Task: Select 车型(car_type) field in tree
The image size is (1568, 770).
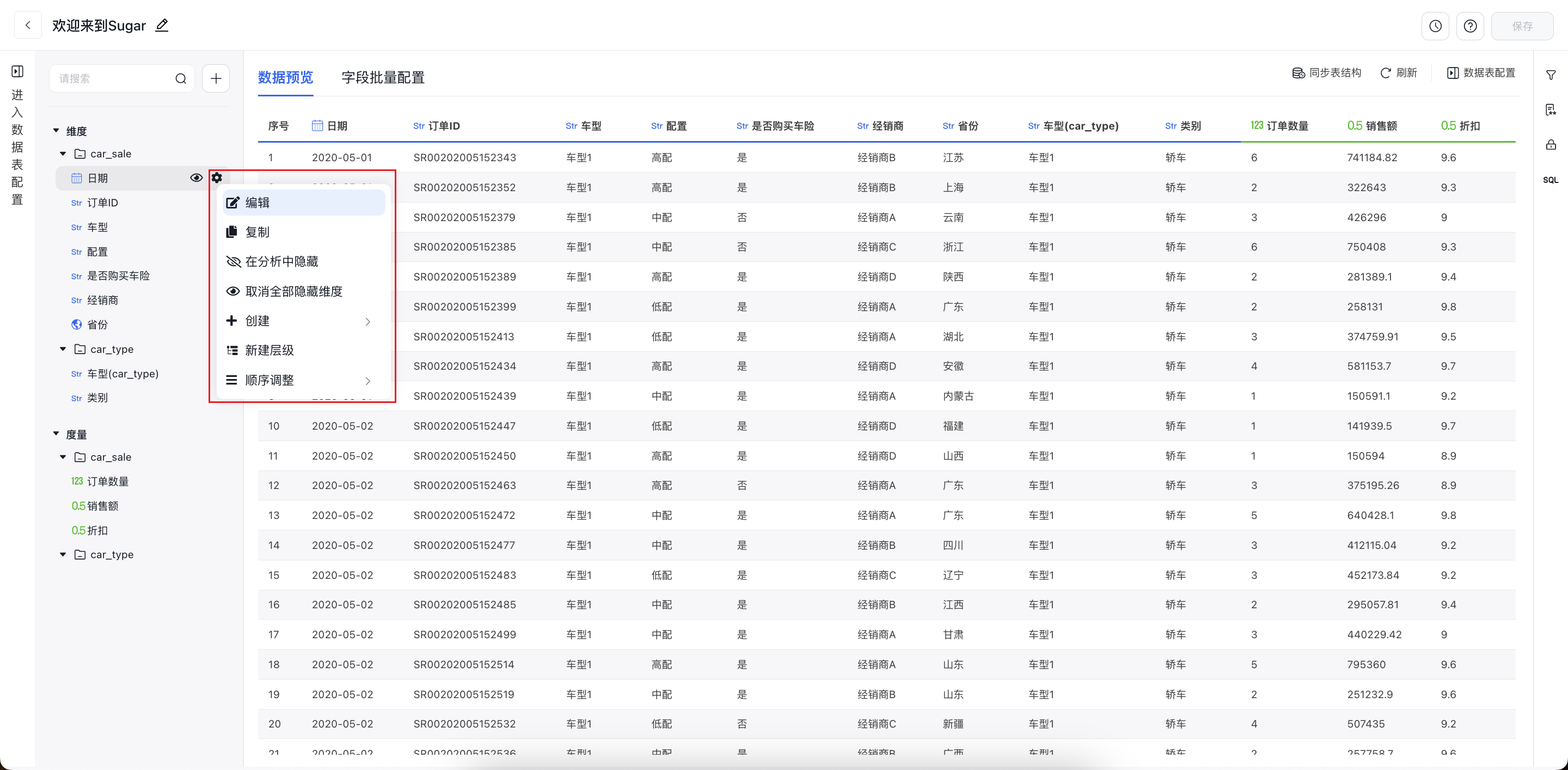Action: click(122, 374)
